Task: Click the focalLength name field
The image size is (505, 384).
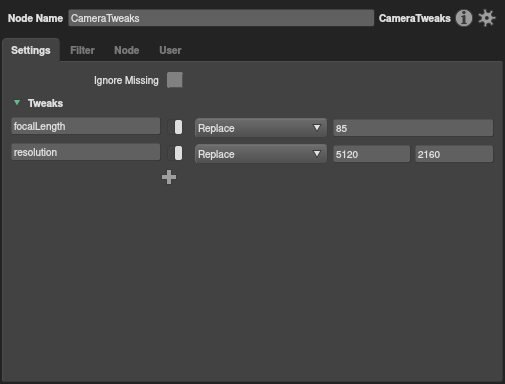Action: [x=86, y=126]
